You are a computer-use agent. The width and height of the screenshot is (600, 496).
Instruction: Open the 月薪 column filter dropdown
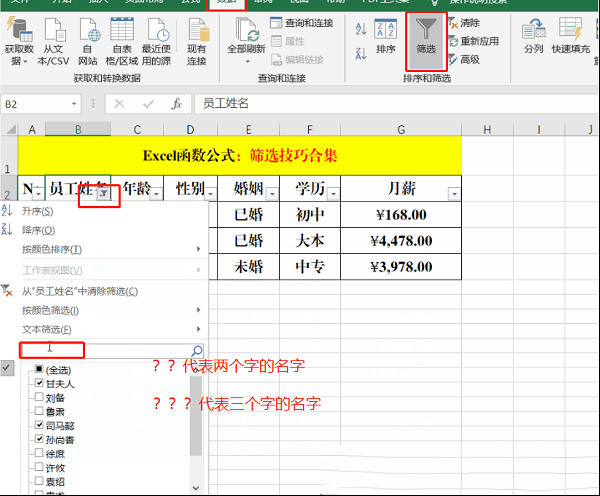click(x=454, y=194)
